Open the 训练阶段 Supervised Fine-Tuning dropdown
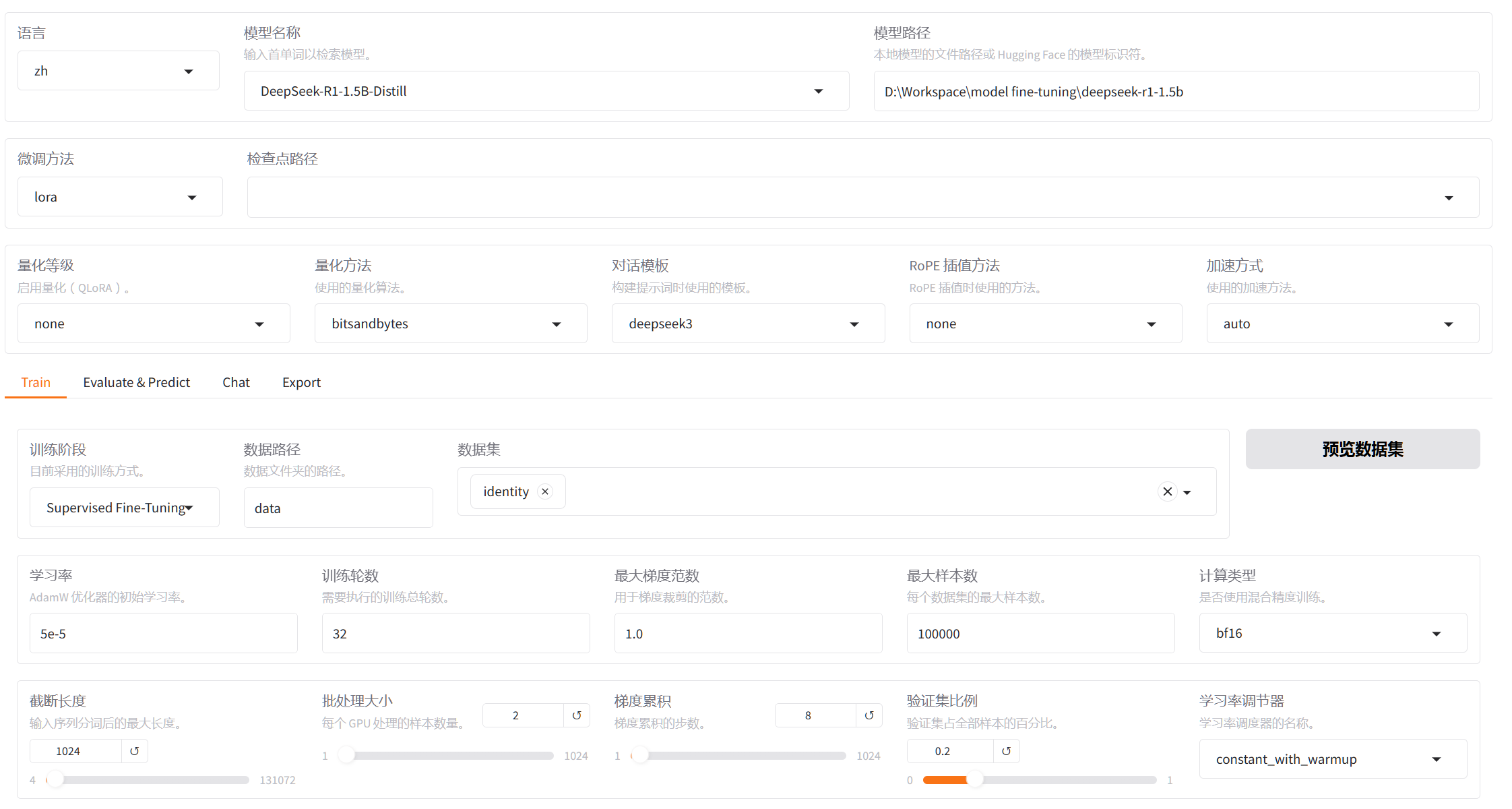This screenshot has width=1512, height=809. [x=125, y=508]
